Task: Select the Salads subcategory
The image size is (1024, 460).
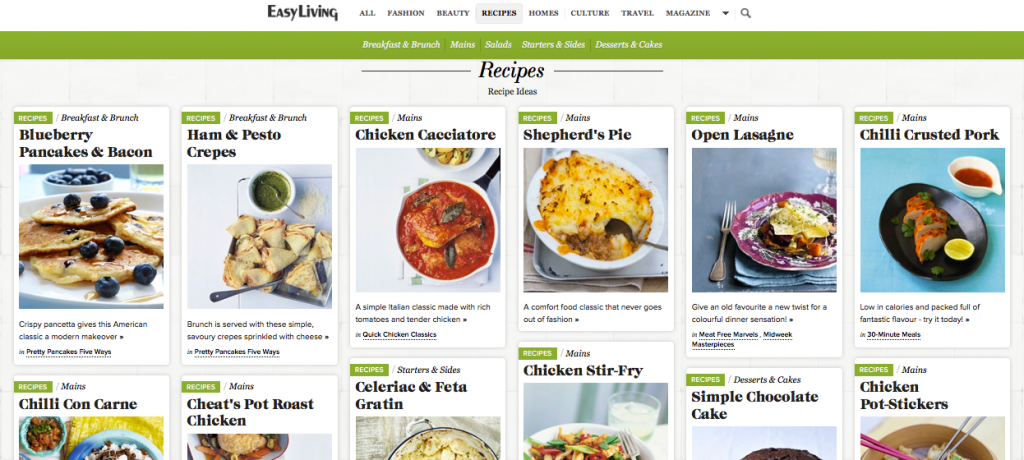Action: [x=498, y=44]
